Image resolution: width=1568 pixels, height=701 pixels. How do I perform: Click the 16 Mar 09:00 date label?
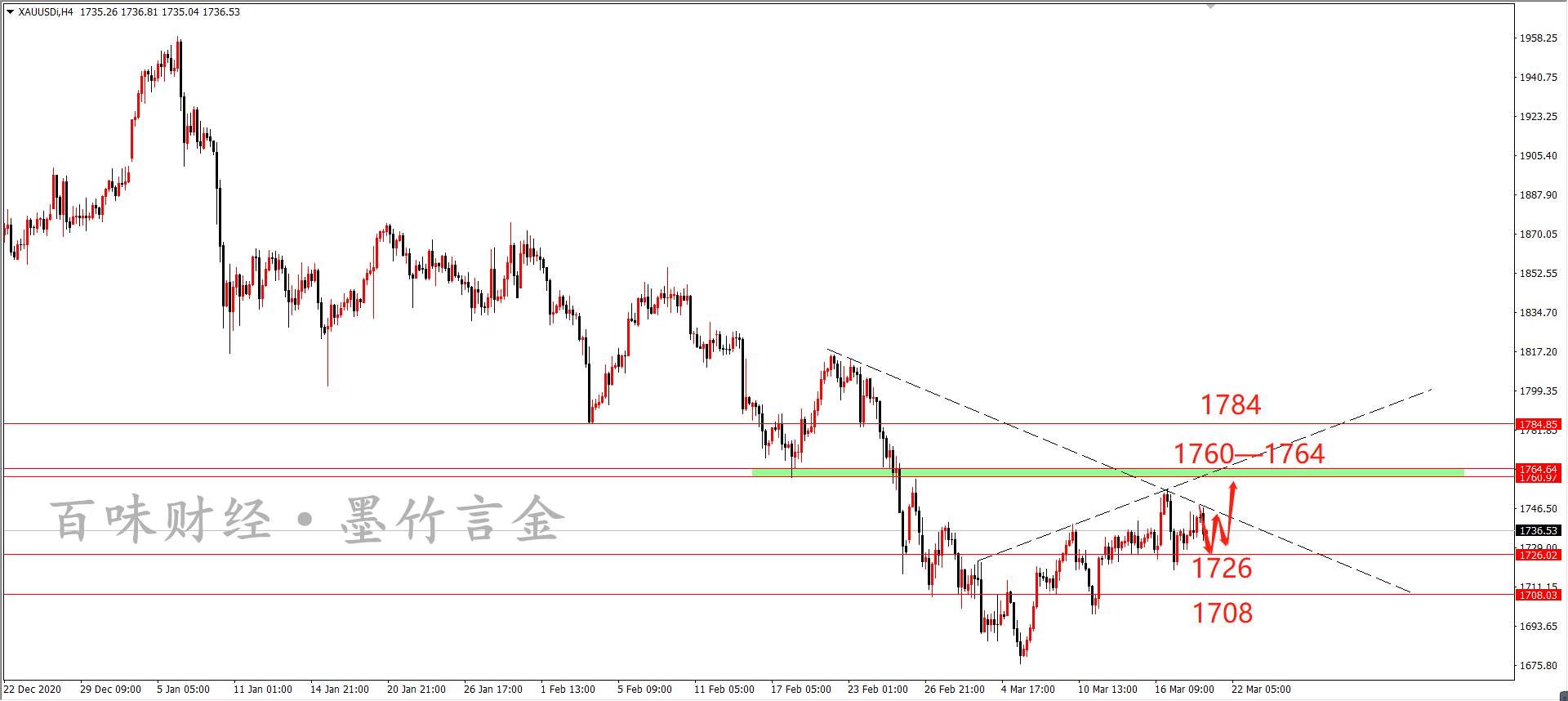click(x=1184, y=690)
